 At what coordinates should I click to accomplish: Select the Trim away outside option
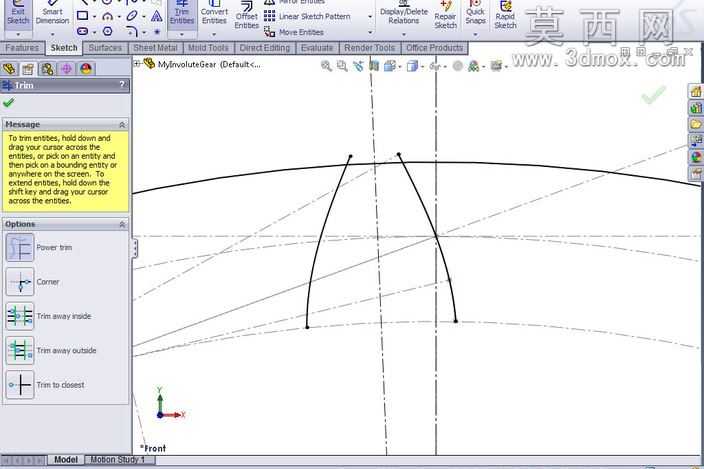pyautogui.click(x=20, y=351)
